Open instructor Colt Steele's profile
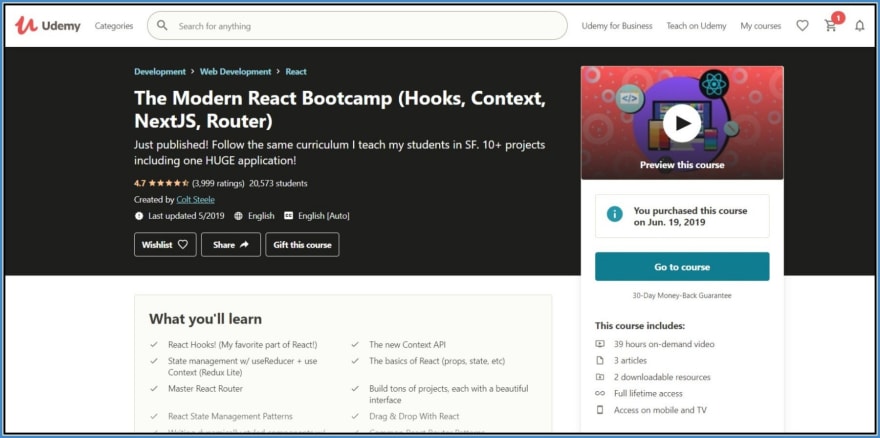The width and height of the screenshot is (880, 438). (195, 199)
